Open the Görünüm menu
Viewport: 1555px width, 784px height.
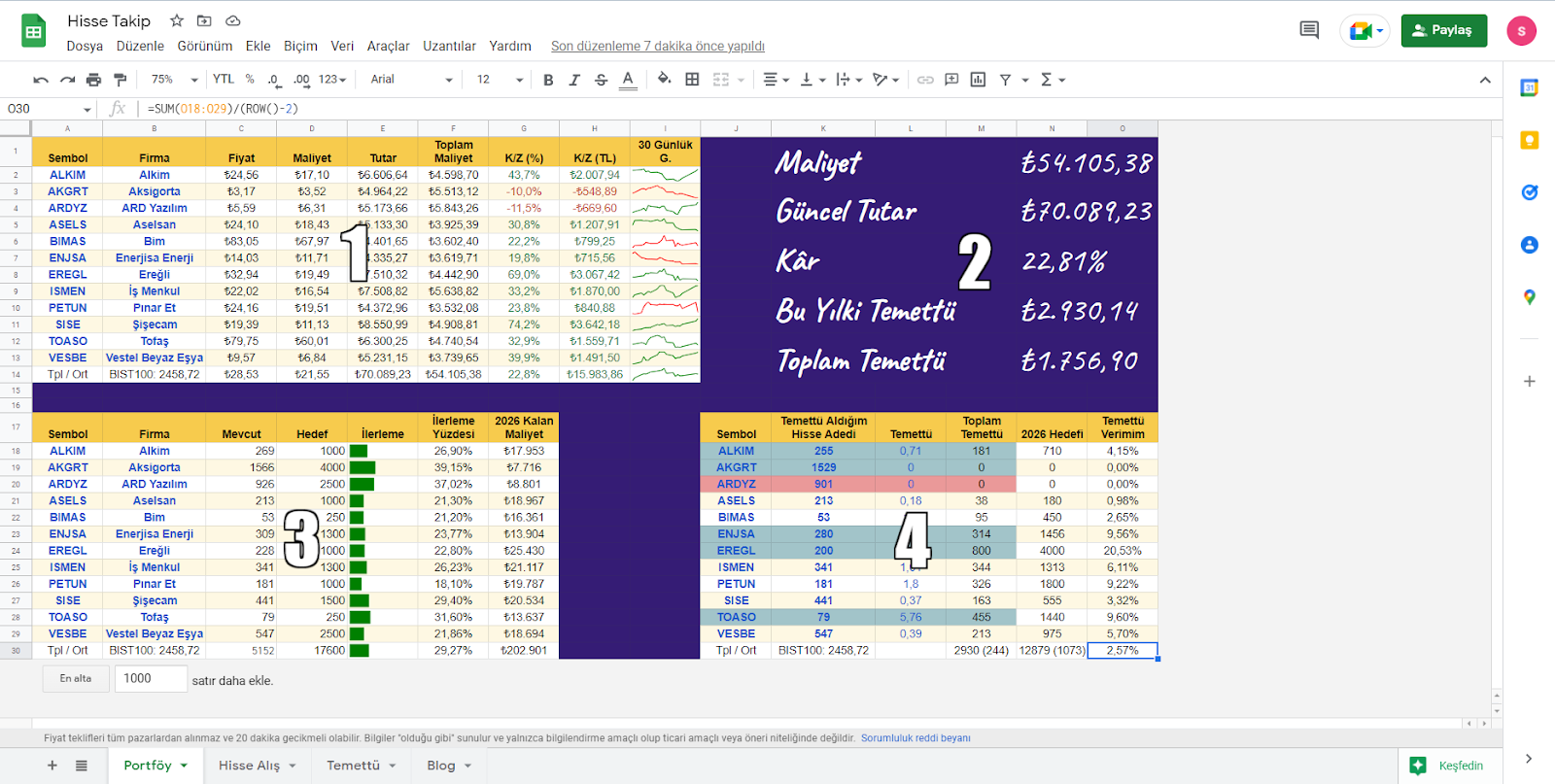pyautogui.click(x=205, y=46)
